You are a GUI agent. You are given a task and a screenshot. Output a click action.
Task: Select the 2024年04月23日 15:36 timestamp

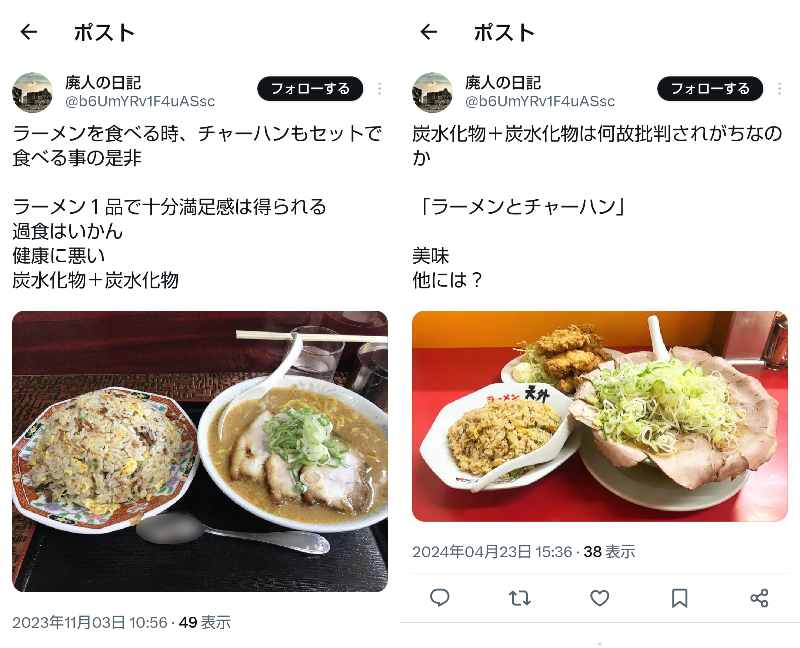492,552
